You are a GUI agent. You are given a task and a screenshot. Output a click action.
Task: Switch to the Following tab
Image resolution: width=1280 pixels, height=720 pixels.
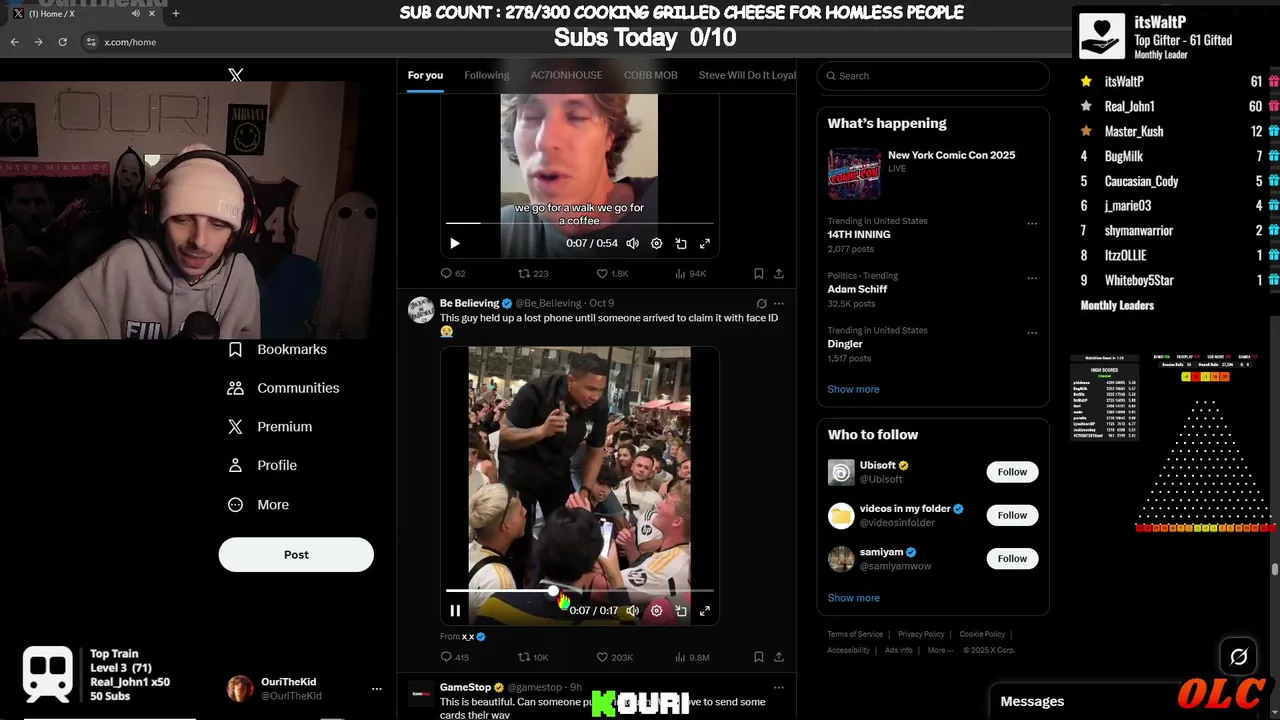[x=486, y=75]
